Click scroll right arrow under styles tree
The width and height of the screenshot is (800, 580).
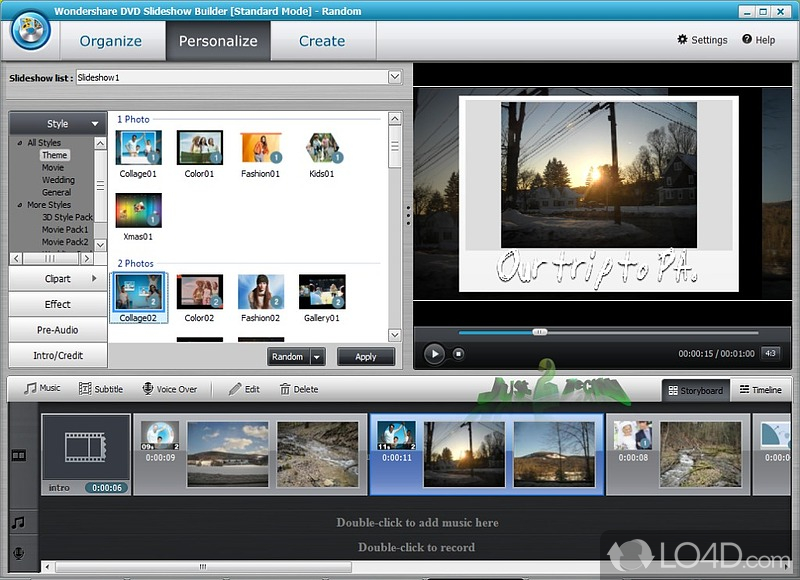(x=87, y=259)
